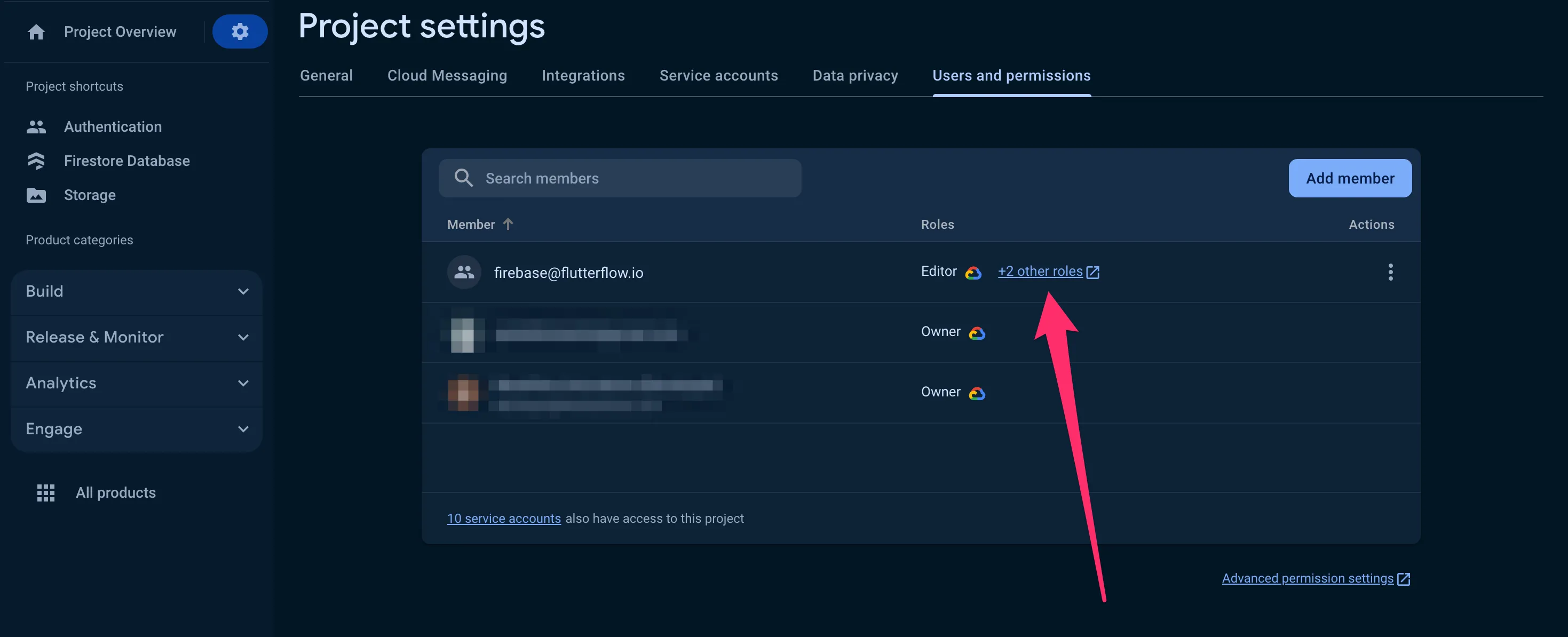Click the search magnifier icon

click(x=464, y=178)
